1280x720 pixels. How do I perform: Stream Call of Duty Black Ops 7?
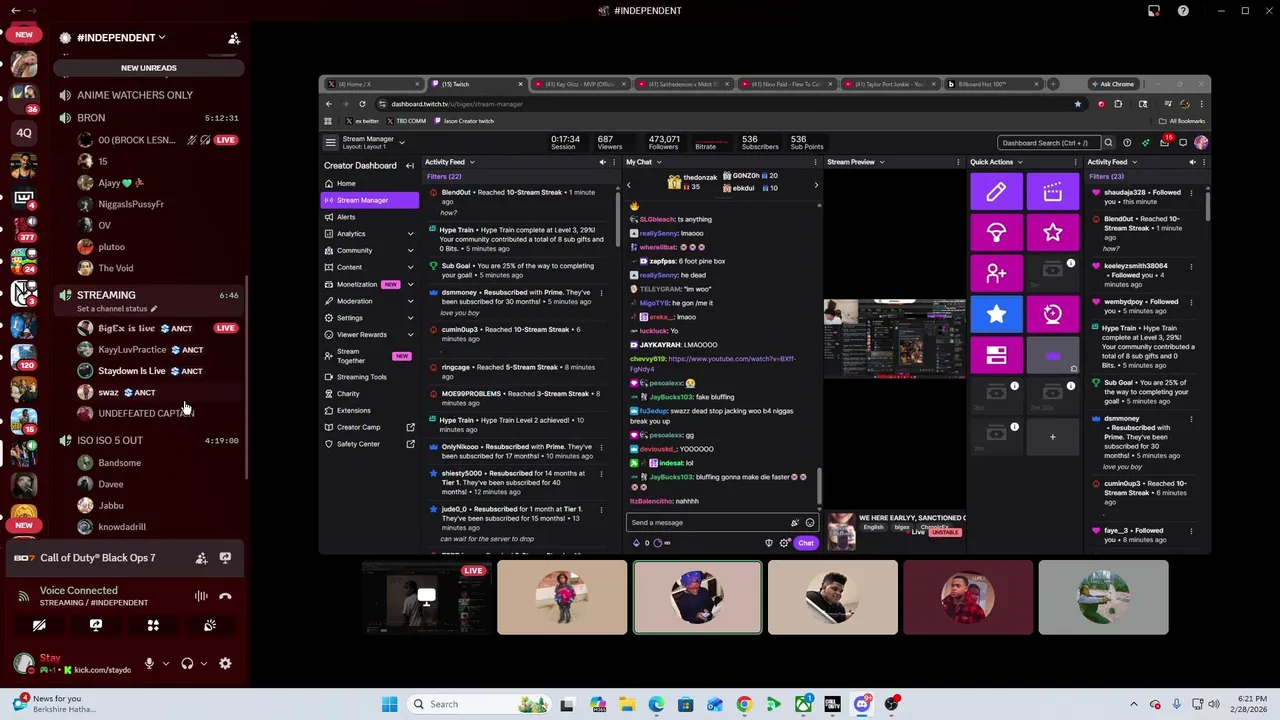pyautogui.click(x=225, y=558)
